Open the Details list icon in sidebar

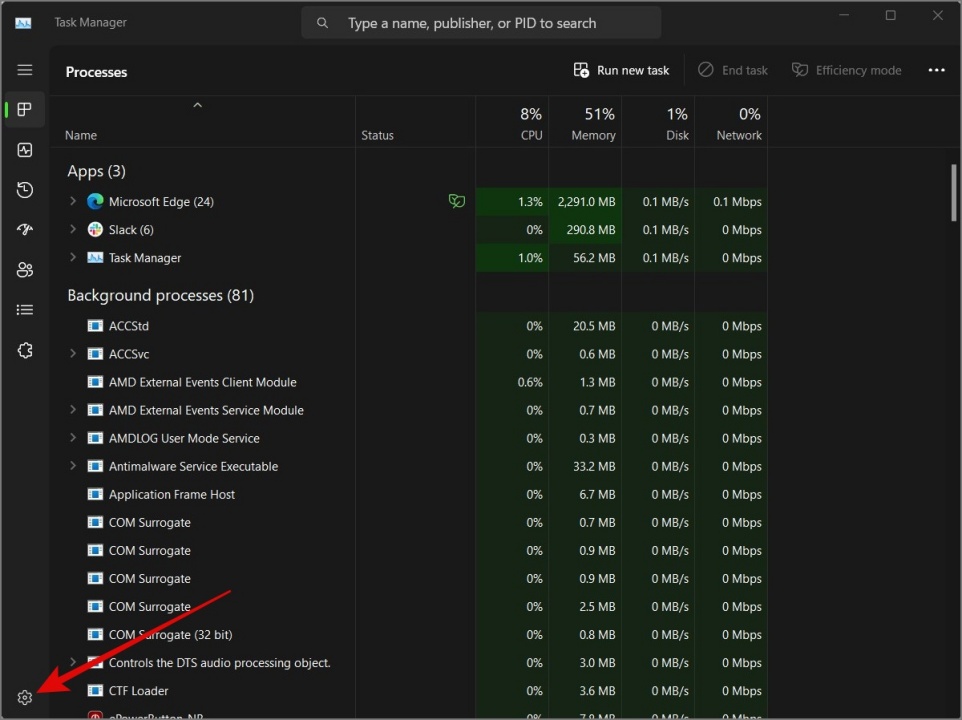[x=25, y=310]
